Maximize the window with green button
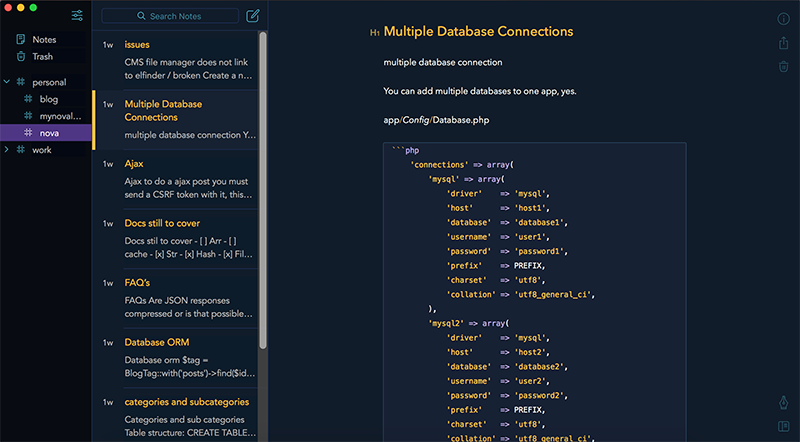The image size is (800, 442). 33,8
